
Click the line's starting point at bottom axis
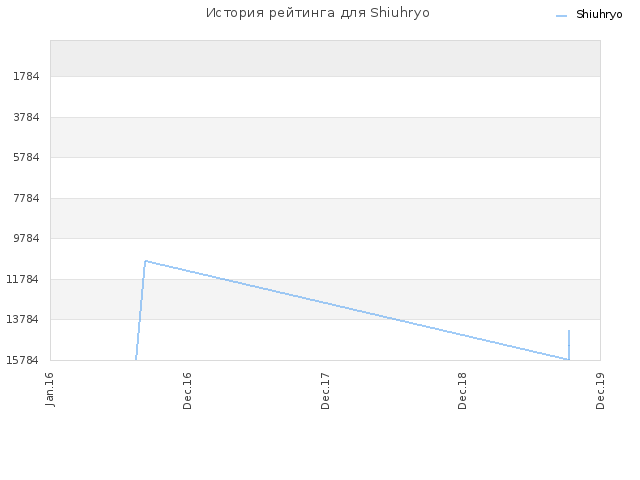[136, 359]
